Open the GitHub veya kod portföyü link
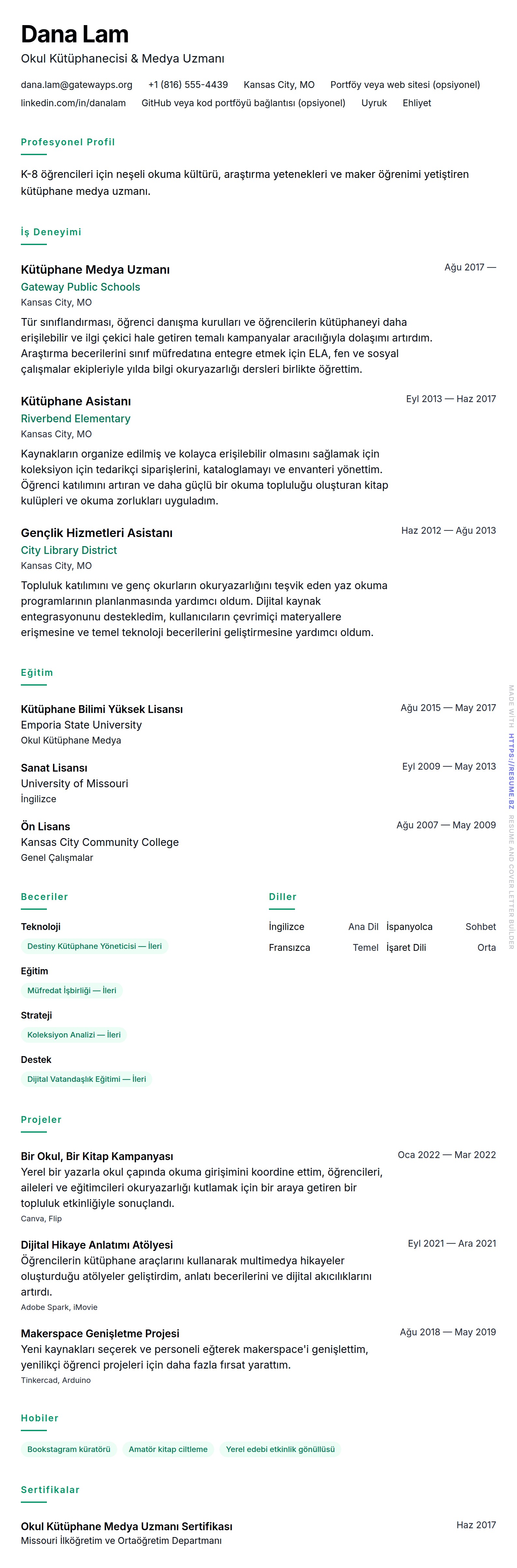Image resolution: width=517 pixels, height=1568 pixels. 243,103
